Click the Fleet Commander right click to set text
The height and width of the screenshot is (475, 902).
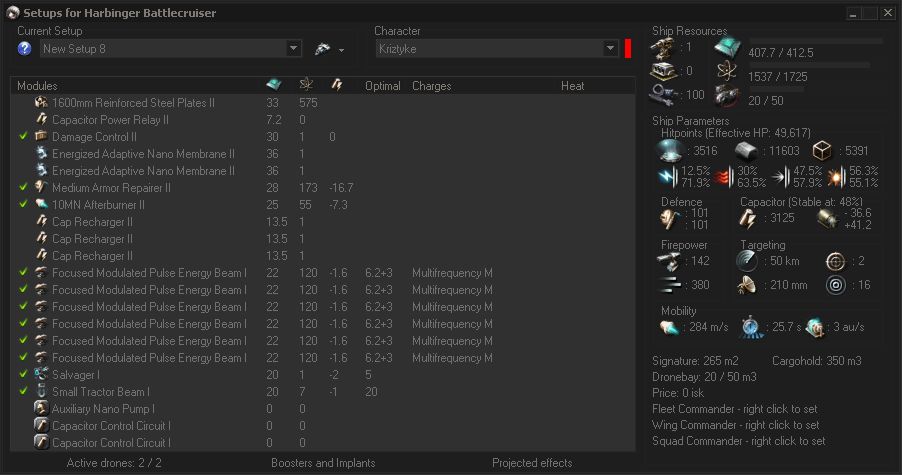click(735, 409)
